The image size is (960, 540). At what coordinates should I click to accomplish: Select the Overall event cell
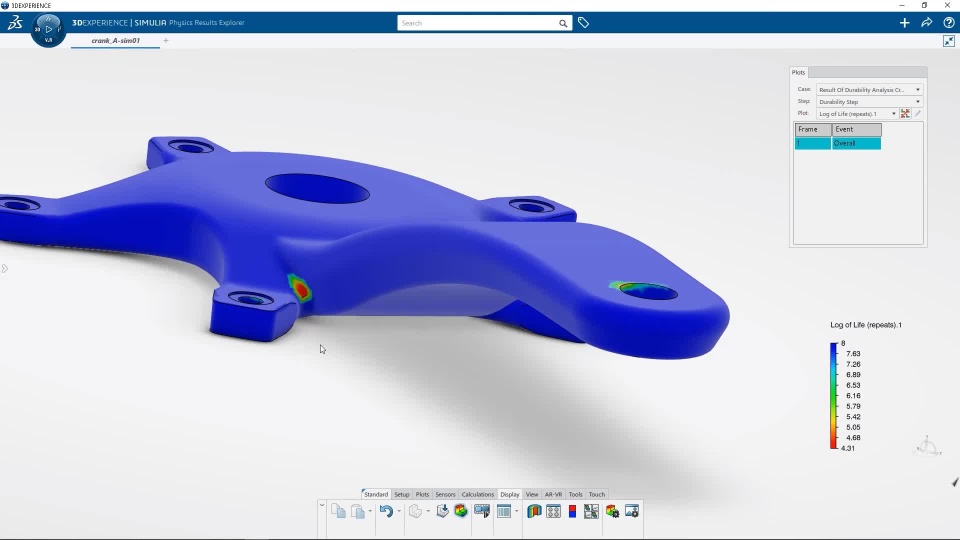(857, 143)
